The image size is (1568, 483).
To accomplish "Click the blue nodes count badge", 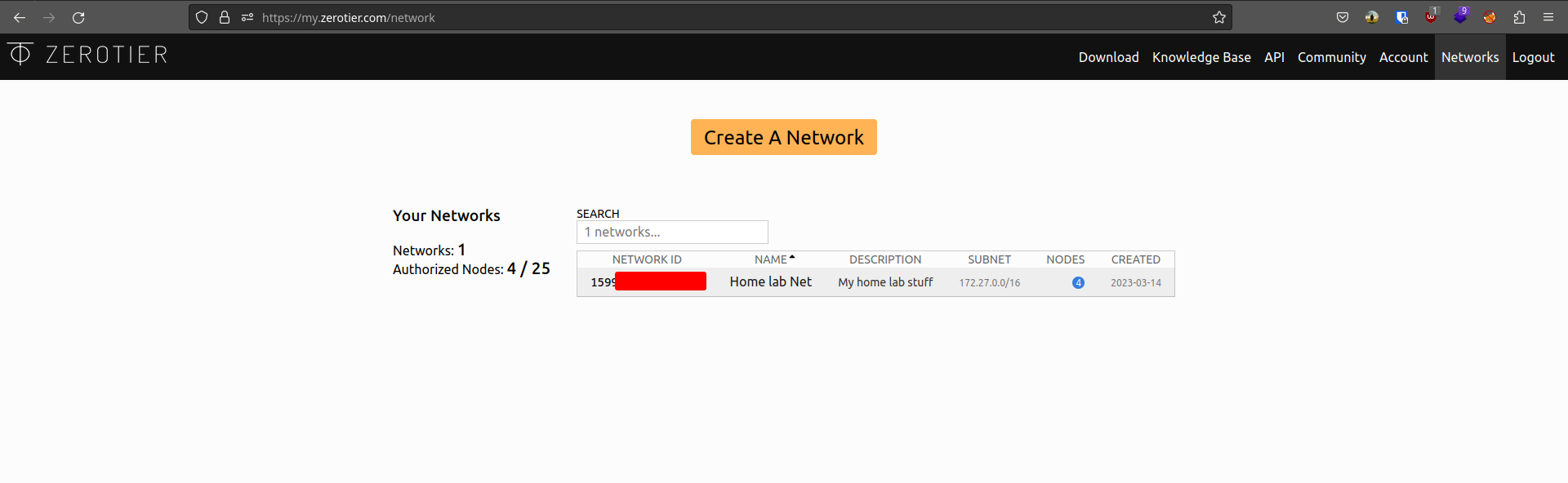I will pyautogui.click(x=1078, y=282).
